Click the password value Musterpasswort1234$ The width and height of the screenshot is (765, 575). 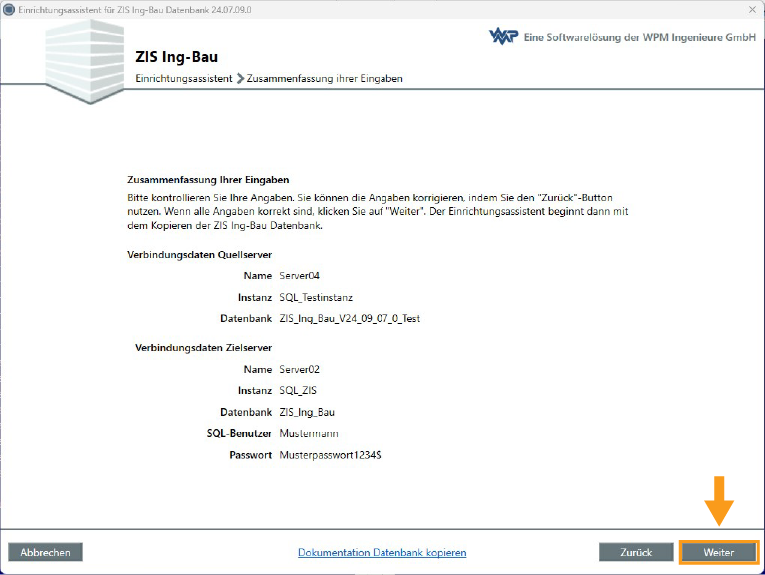pyautogui.click(x=330, y=455)
